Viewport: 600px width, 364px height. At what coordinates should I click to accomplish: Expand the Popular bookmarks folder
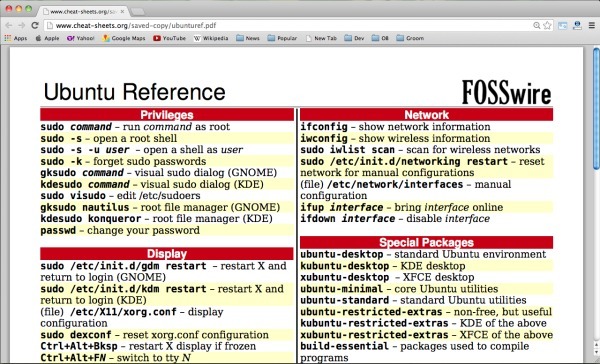tap(282, 38)
